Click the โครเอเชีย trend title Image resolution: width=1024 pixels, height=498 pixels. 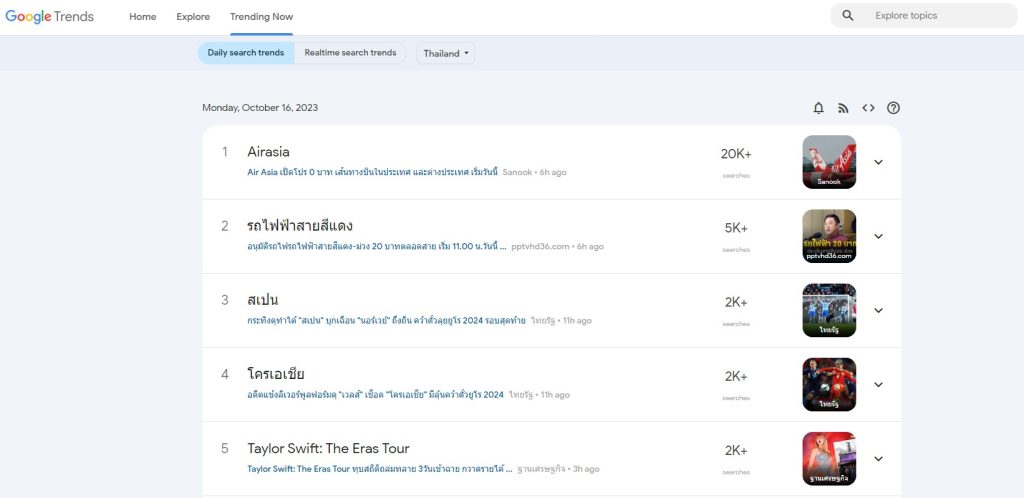276,375
